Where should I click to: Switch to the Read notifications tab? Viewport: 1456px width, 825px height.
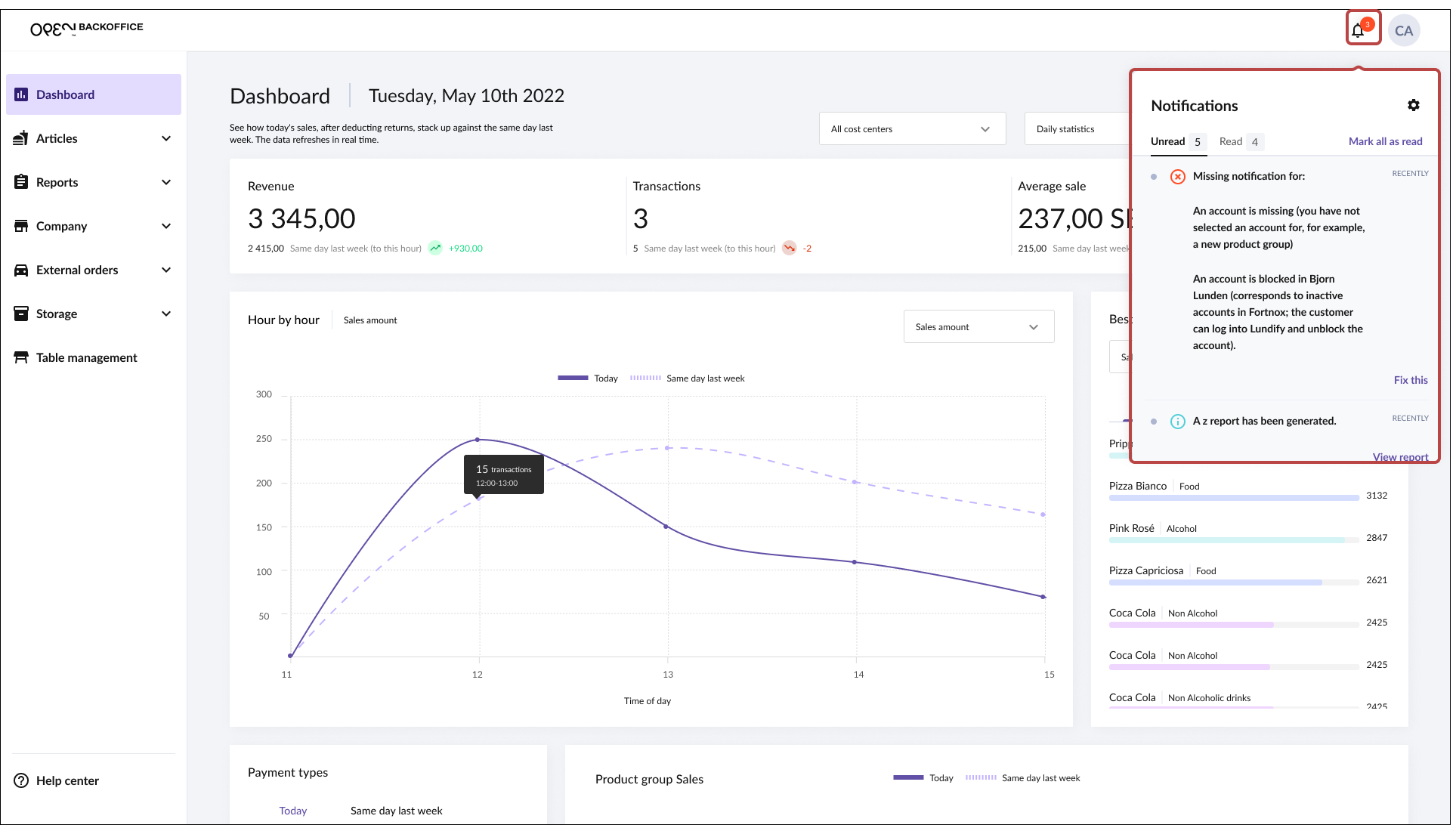[1240, 141]
